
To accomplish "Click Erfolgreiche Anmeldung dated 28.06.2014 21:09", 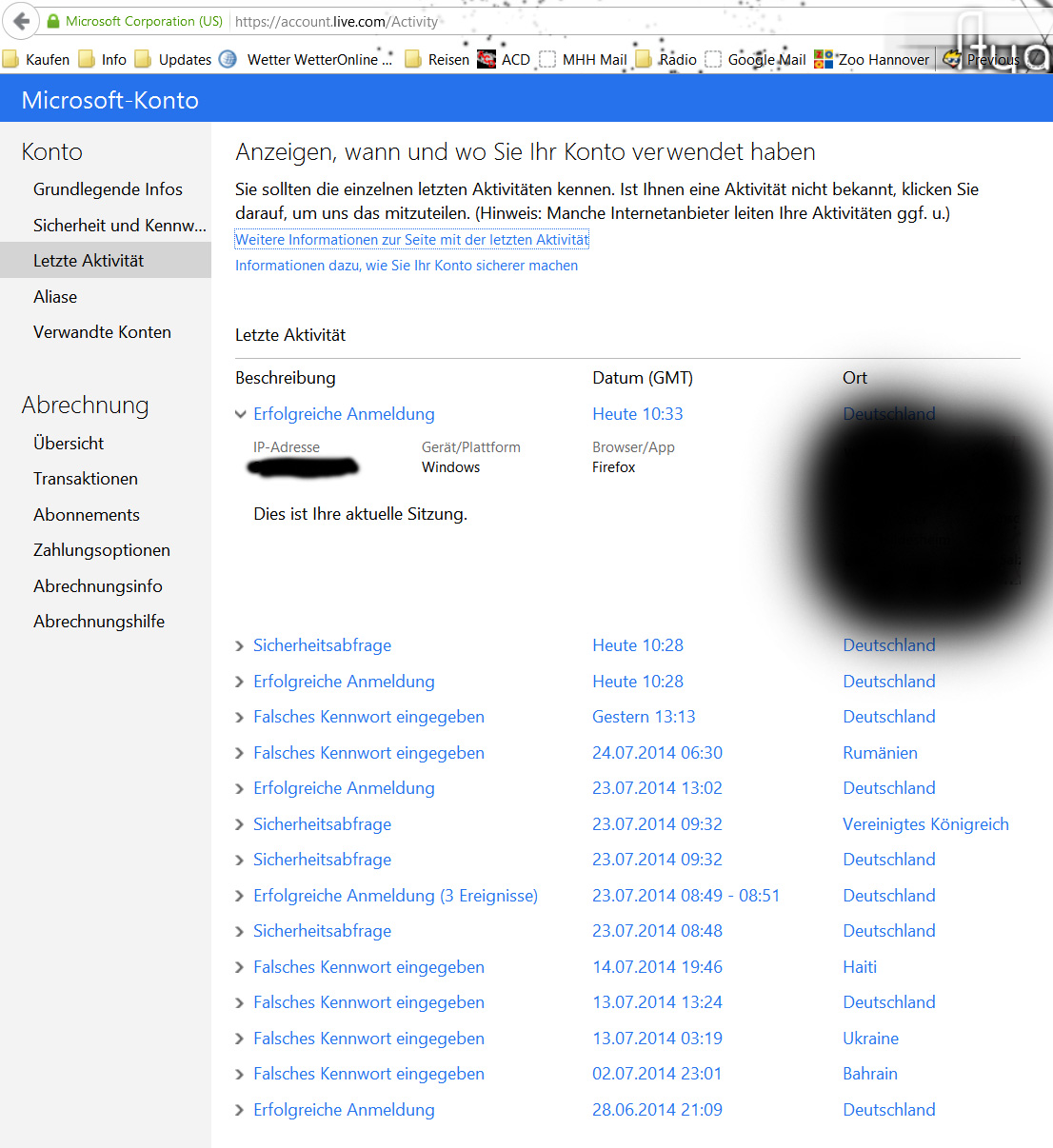I will pyautogui.click(x=344, y=1110).
